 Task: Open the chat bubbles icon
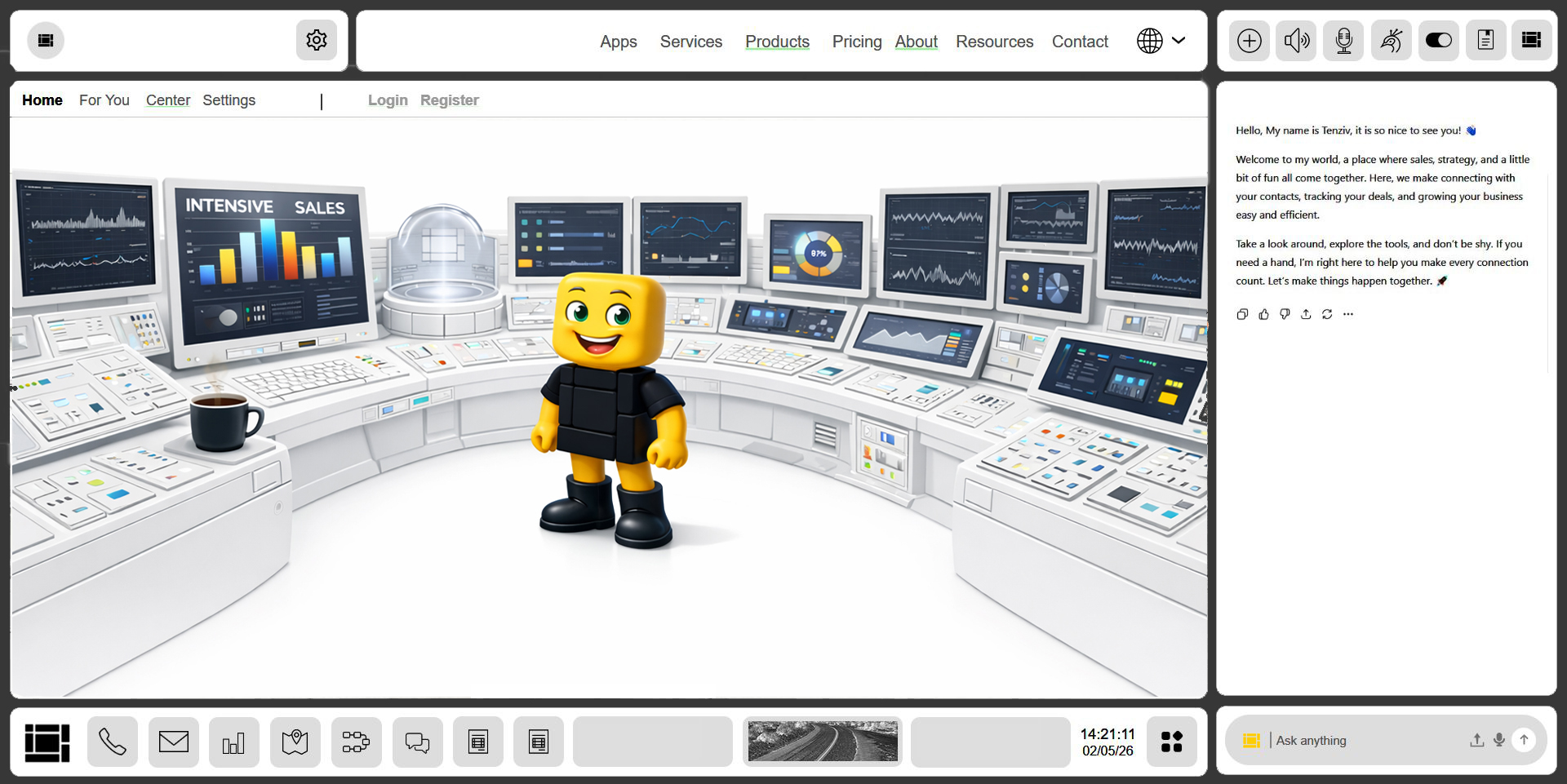click(x=417, y=742)
